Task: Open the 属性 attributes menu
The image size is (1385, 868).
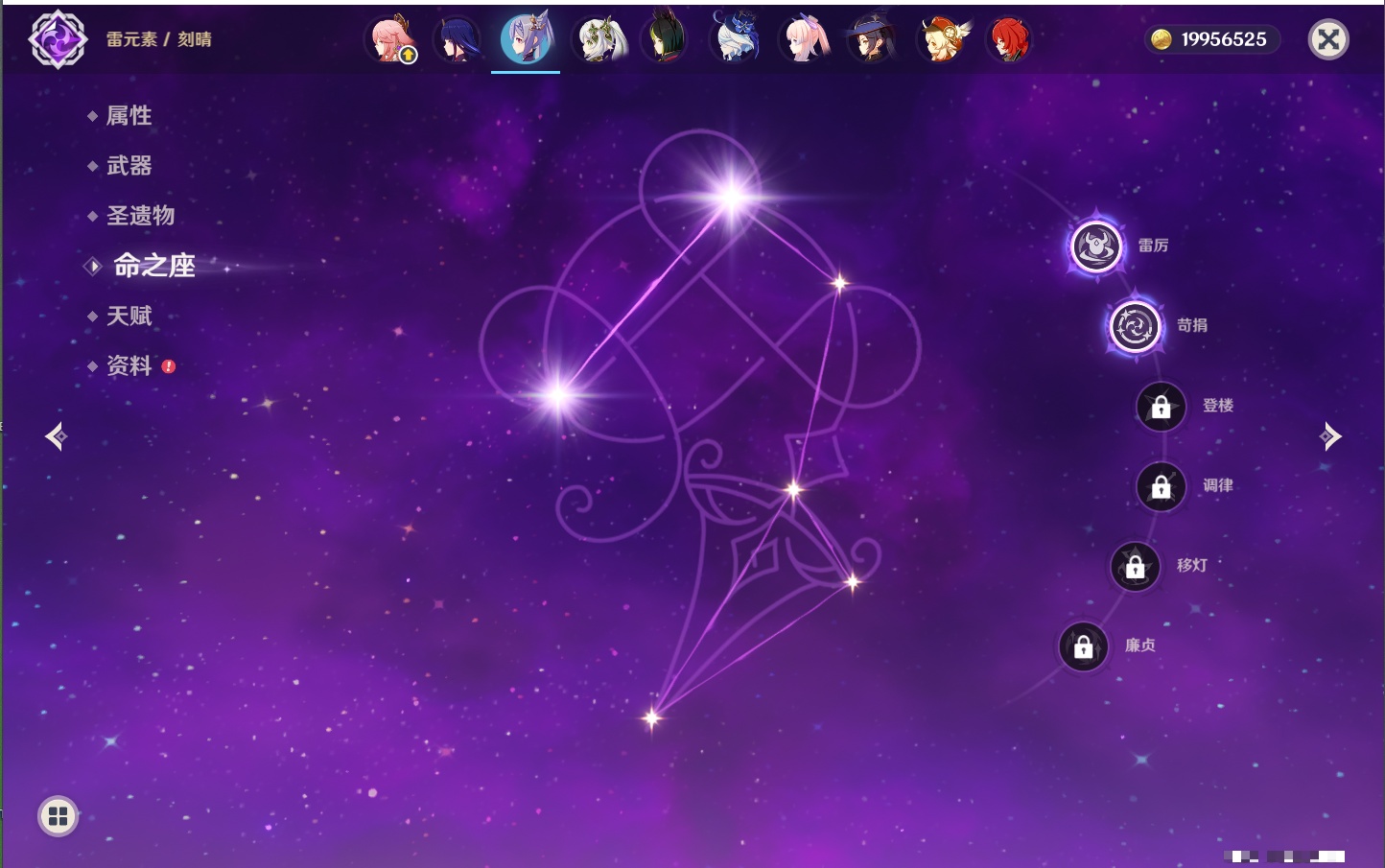Action: pos(129,116)
